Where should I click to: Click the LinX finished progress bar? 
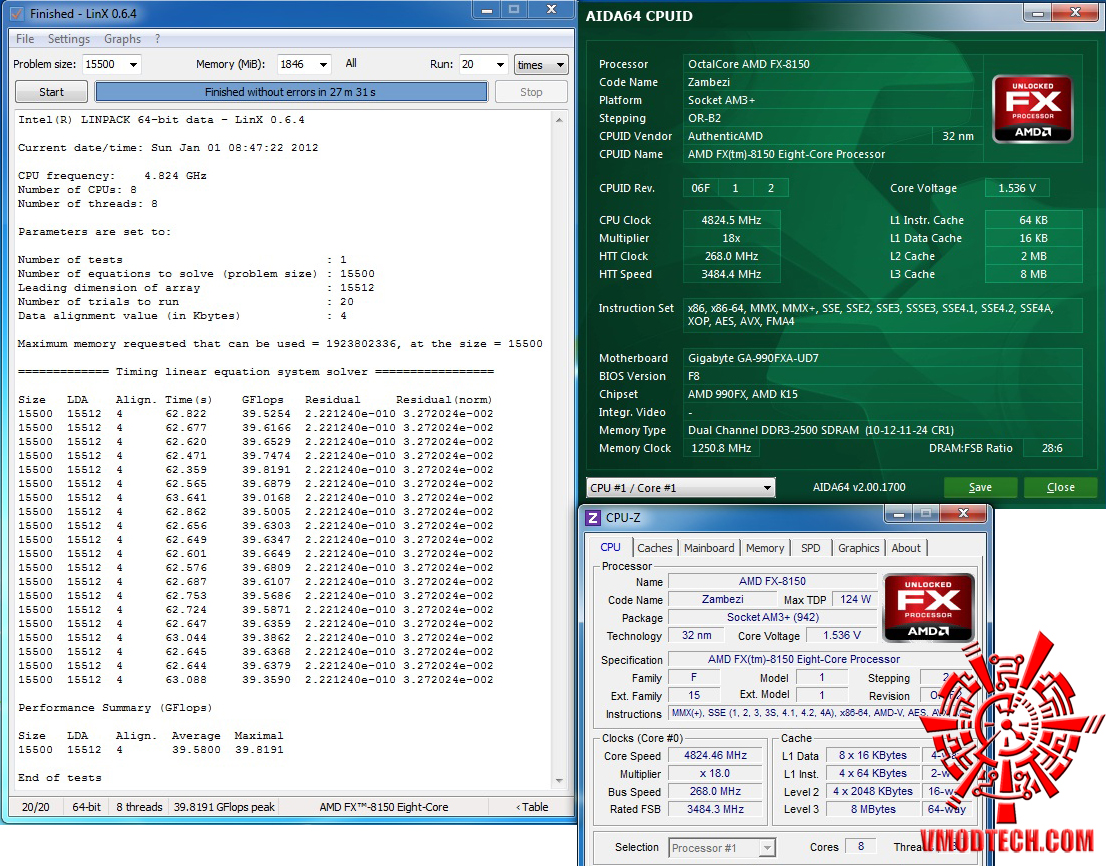[x=291, y=92]
